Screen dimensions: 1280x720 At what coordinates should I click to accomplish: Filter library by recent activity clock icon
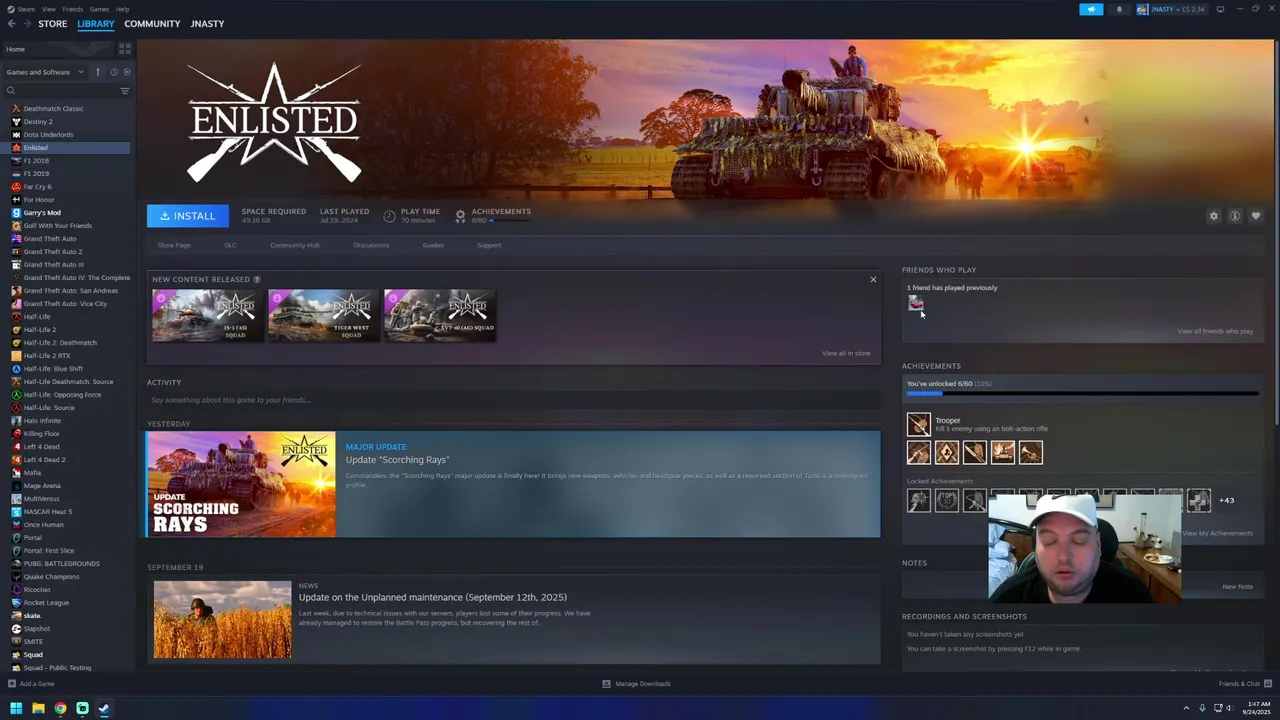click(113, 72)
